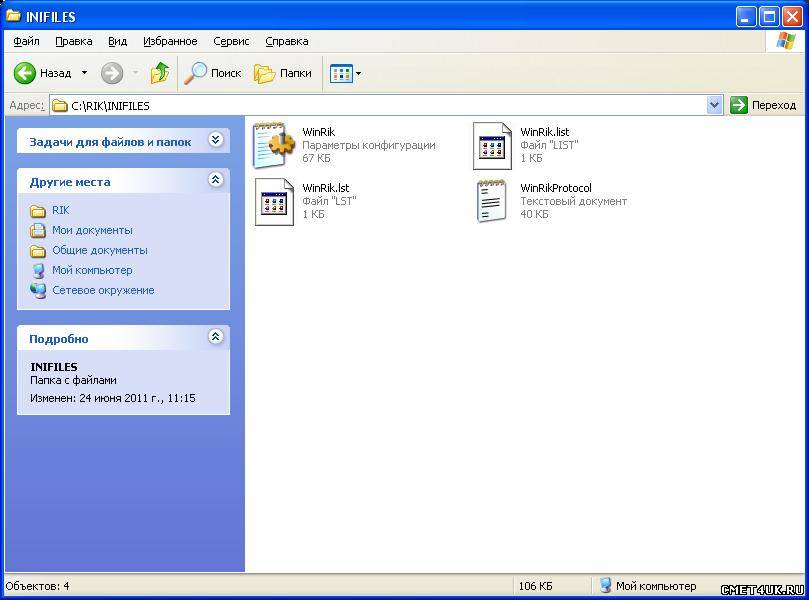
Task: Click the Назад button label
Action: pyautogui.click(x=55, y=73)
